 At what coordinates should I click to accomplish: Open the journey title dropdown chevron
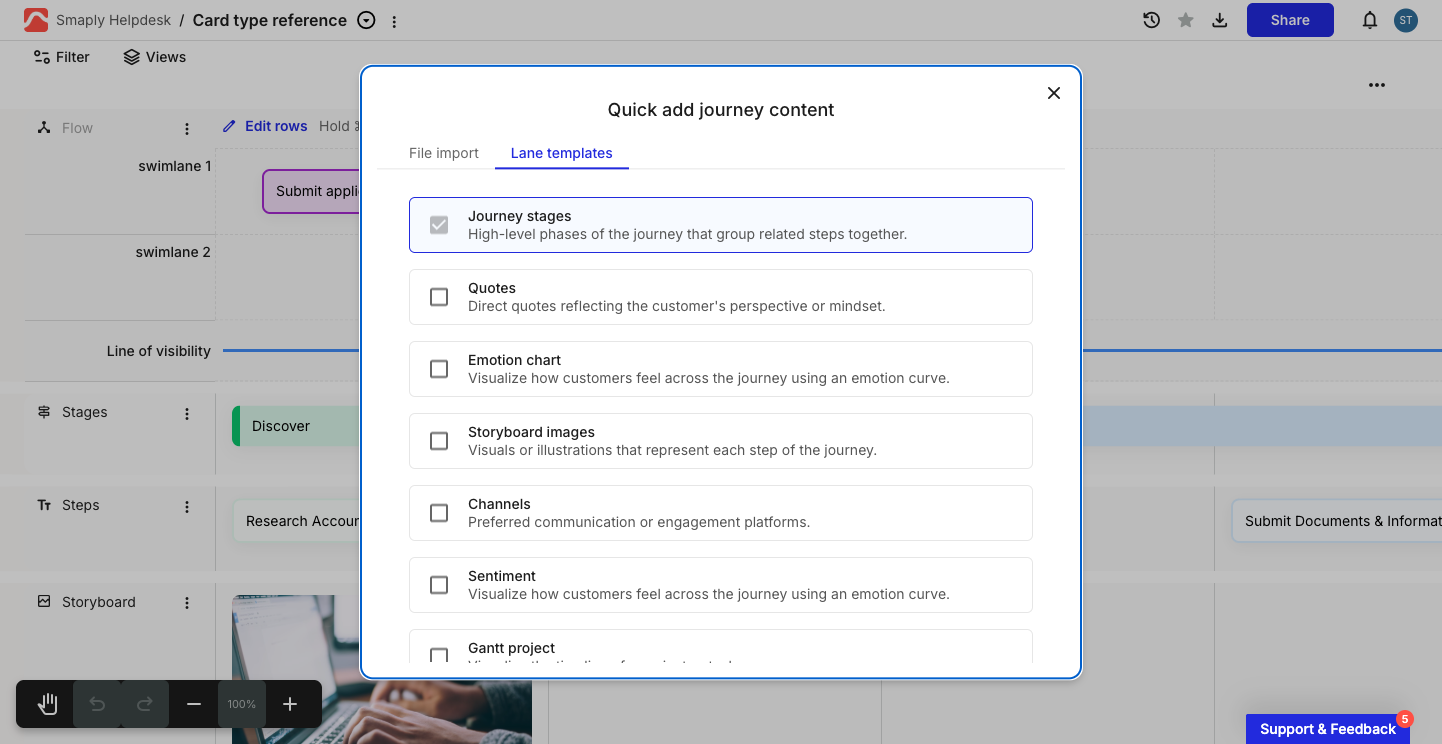(367, 20)
